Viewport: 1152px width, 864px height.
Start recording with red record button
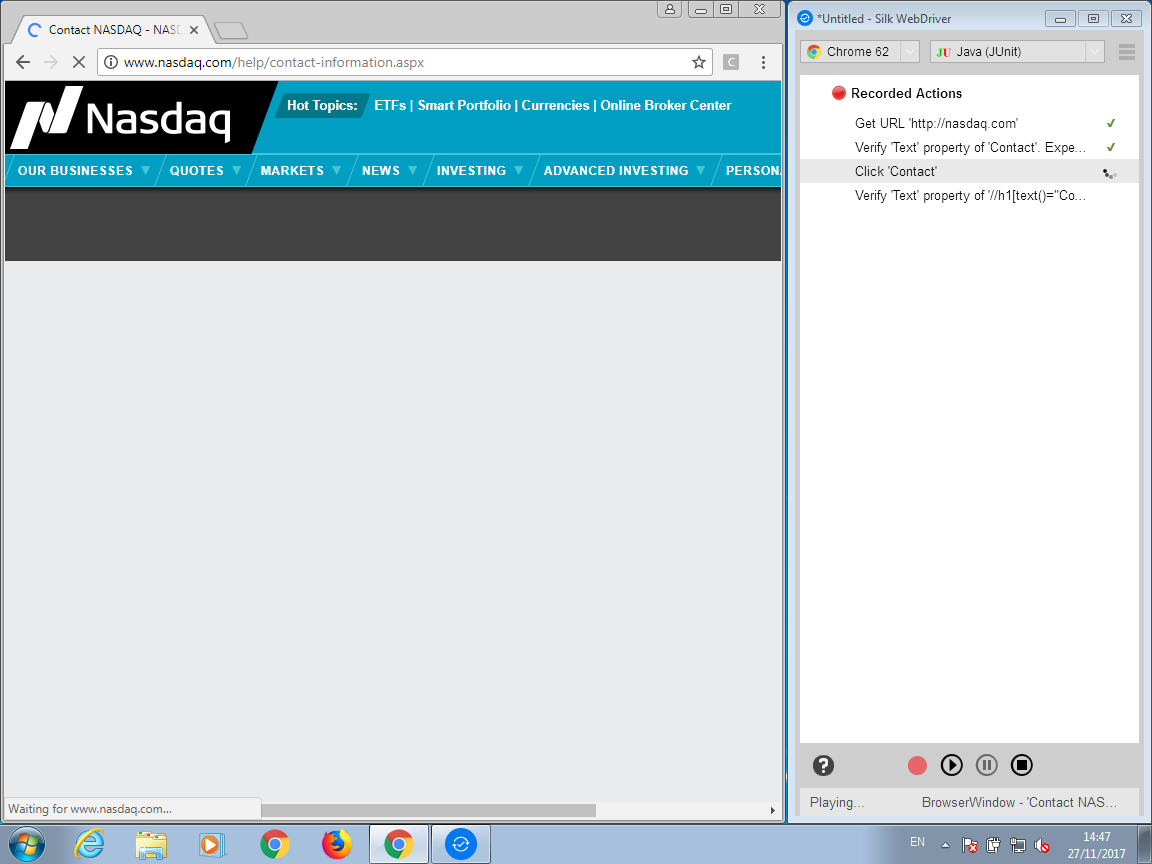pyautogui.click(x=917, y=766)
